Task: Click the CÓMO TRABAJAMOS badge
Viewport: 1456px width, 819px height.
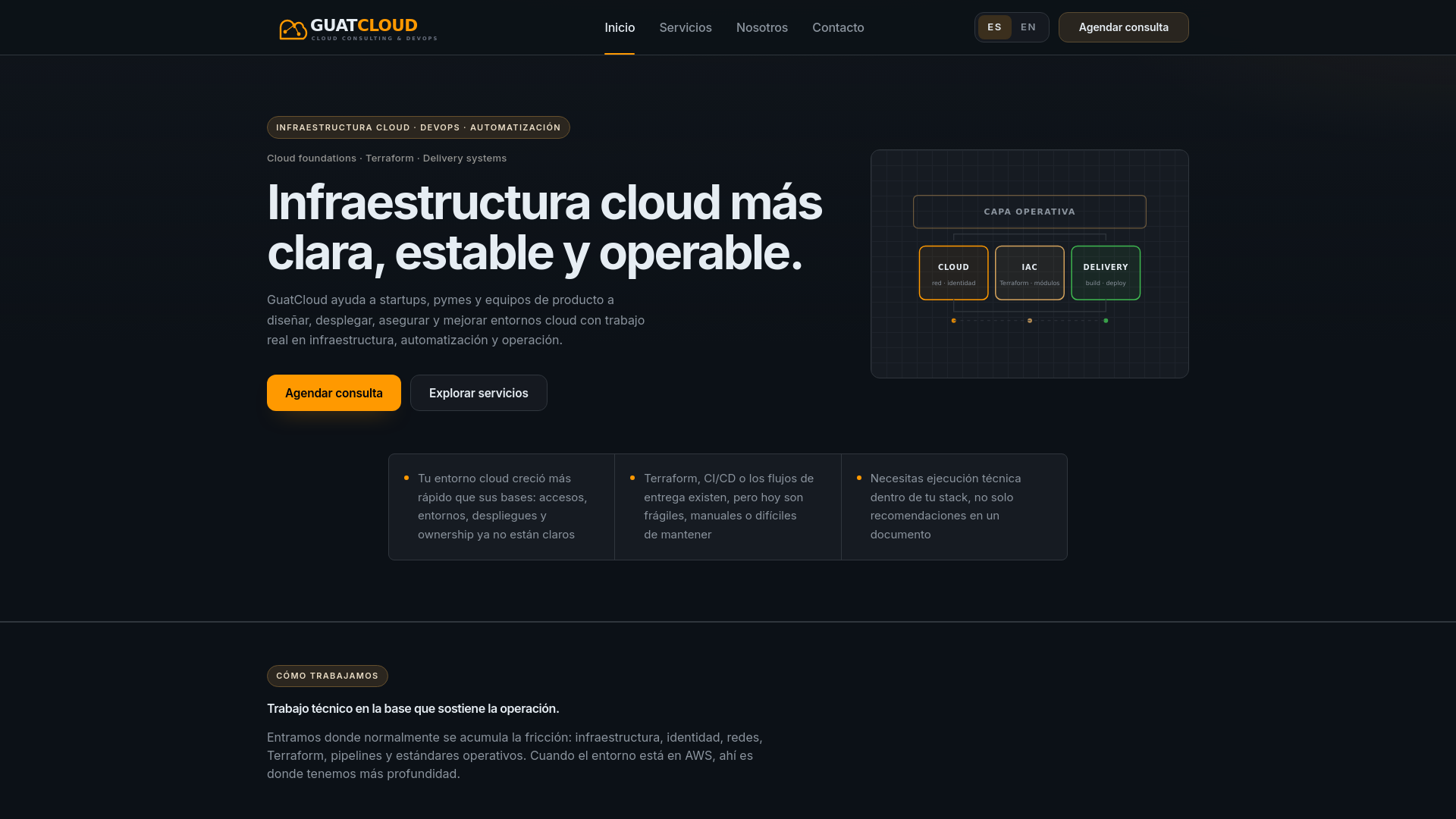Action: [327, 676]
